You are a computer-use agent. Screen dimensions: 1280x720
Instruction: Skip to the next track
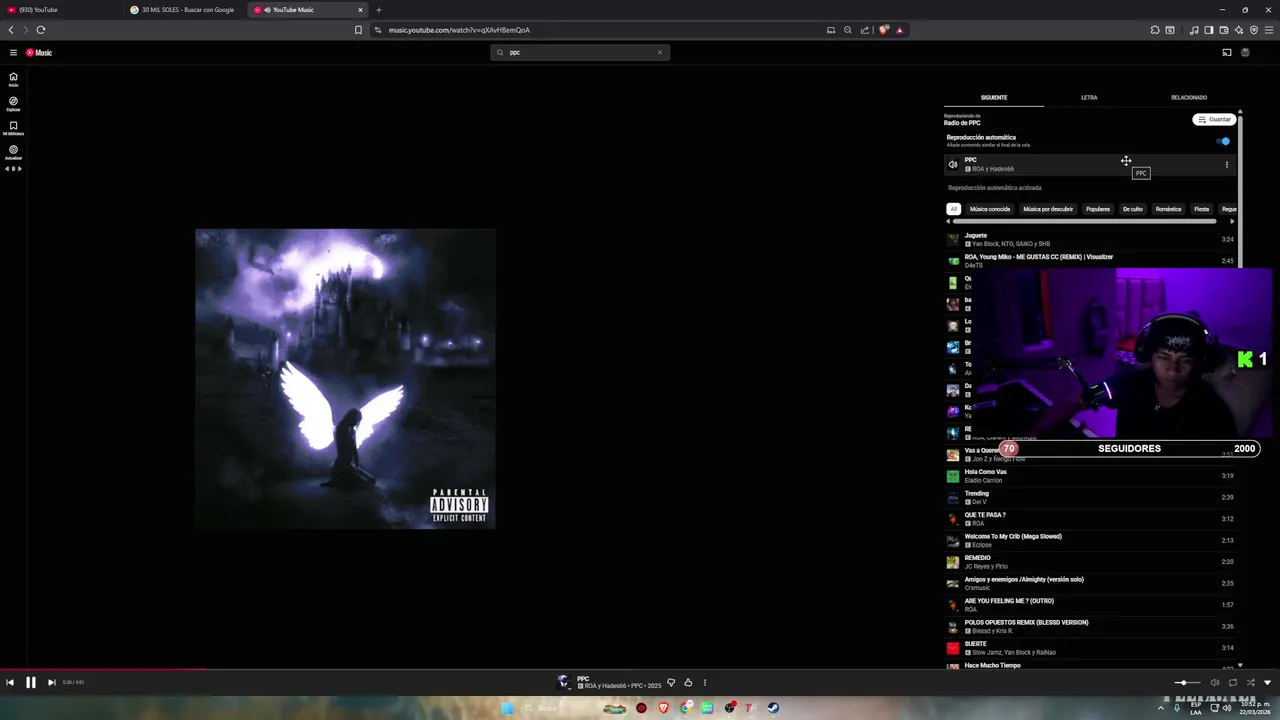click(x=51, y=682)
